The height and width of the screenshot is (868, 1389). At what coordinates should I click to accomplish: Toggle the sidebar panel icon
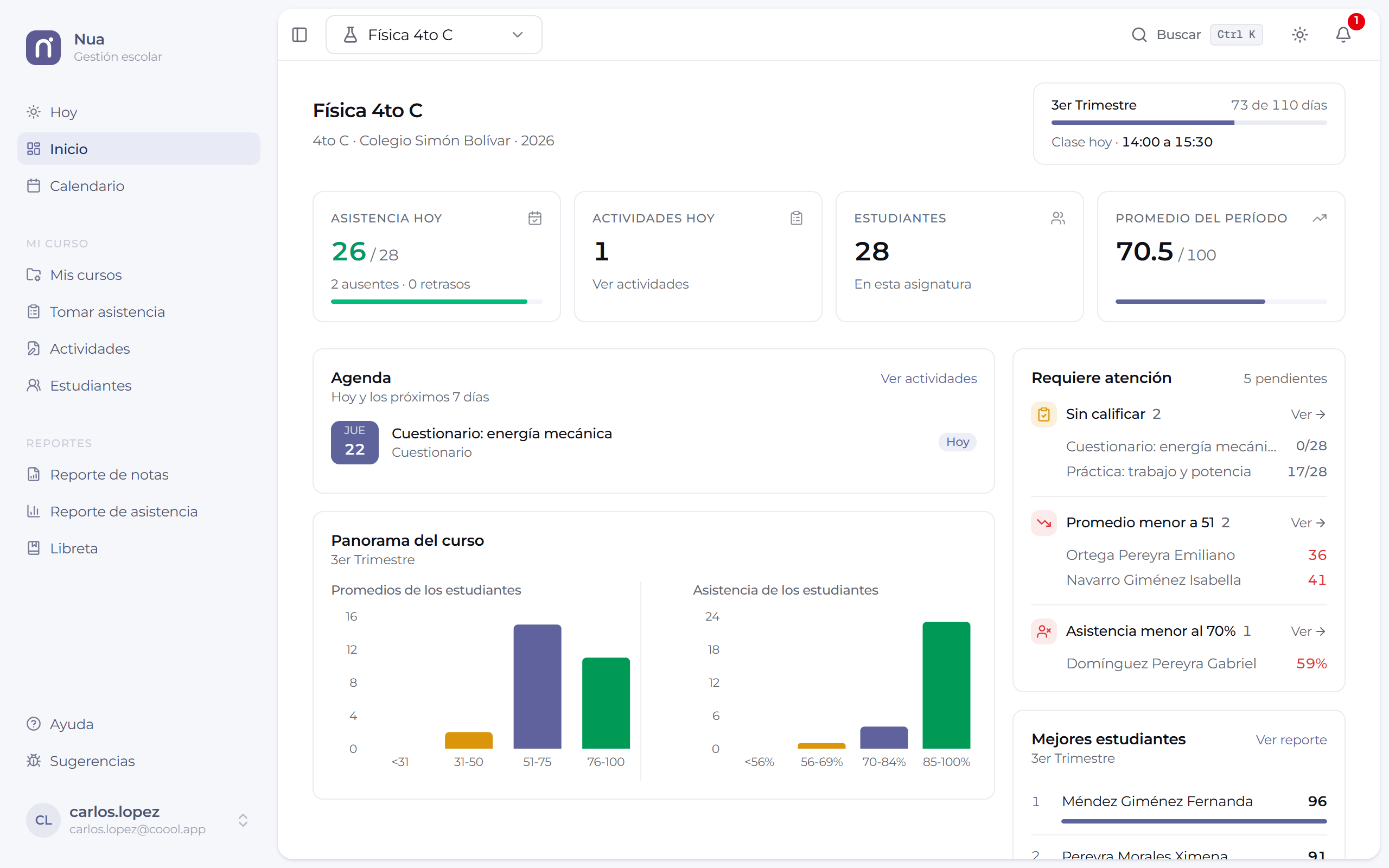tap(300, 35)
